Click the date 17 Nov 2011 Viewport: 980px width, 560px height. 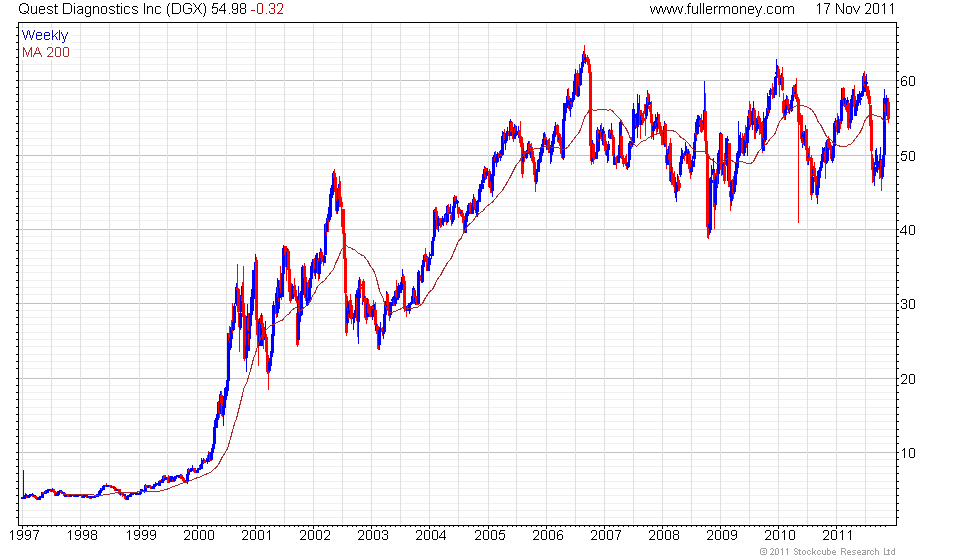point(855,9)
